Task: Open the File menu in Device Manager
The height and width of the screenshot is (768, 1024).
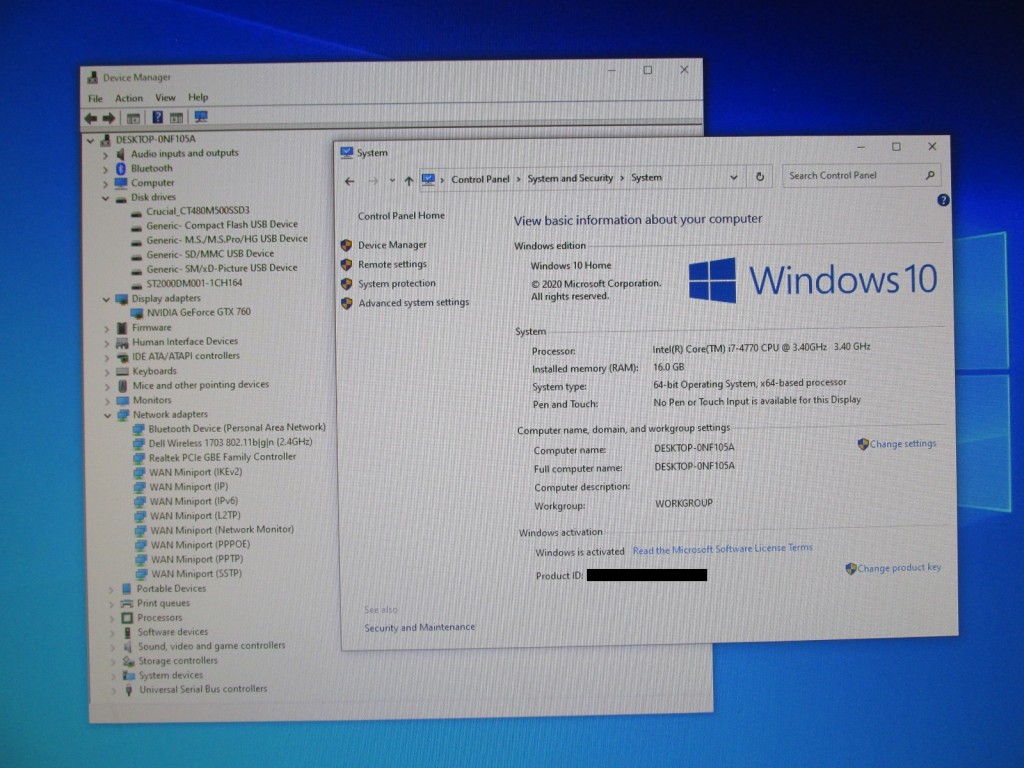Action: (95, 99)
